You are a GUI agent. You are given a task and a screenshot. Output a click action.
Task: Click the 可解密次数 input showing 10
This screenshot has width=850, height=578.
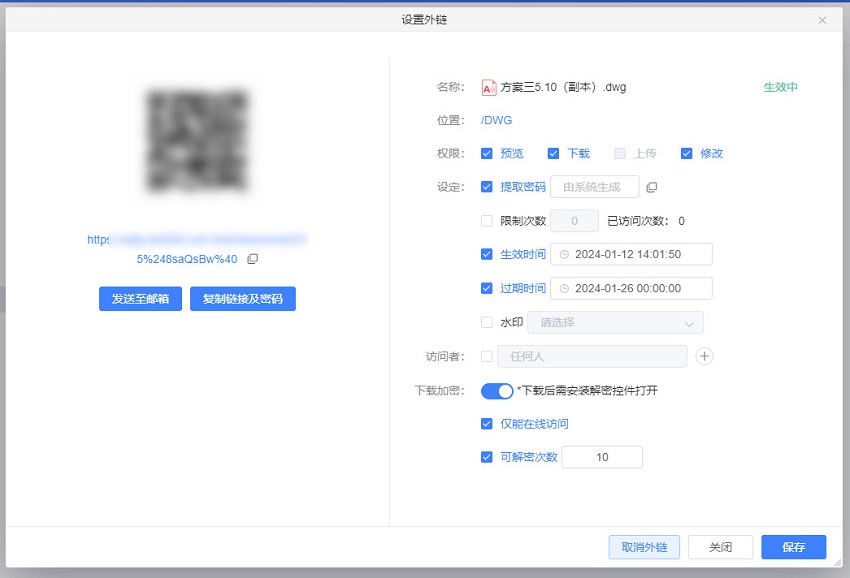(x=601, y=456)
